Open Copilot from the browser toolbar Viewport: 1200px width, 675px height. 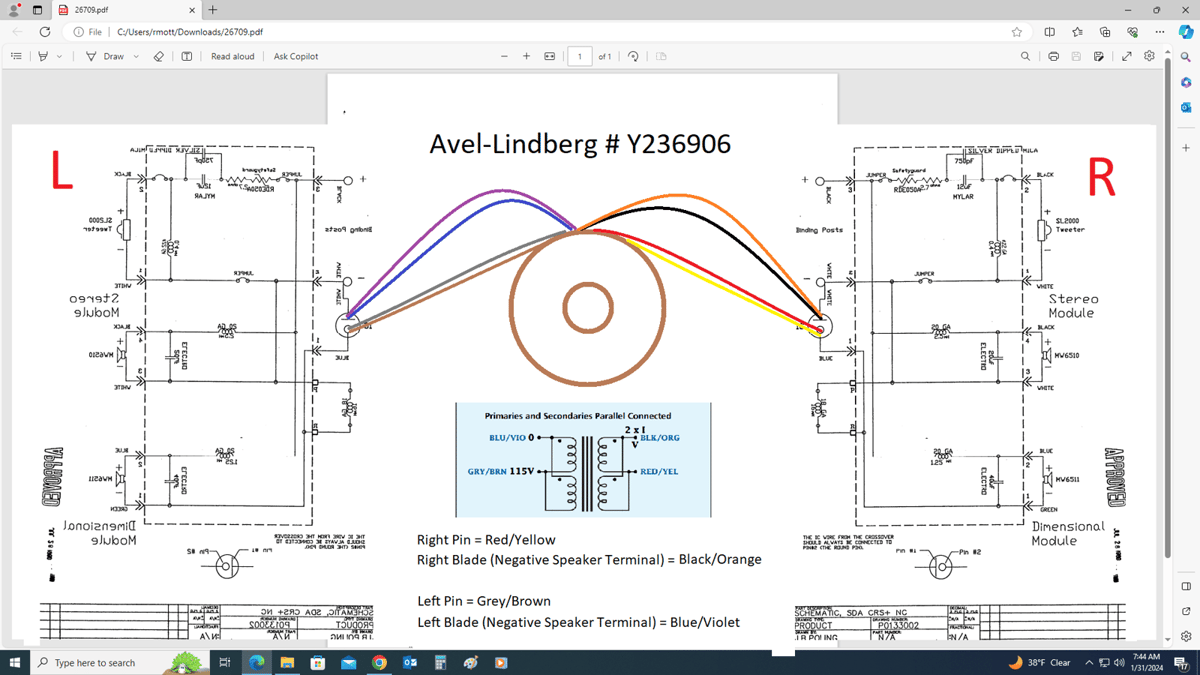pyautogui.click(x=1186, y=32)
